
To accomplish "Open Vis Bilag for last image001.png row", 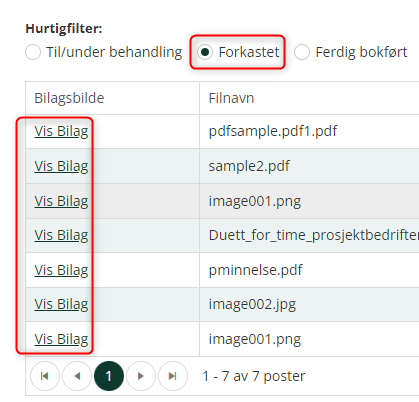I will pos(61,339).
